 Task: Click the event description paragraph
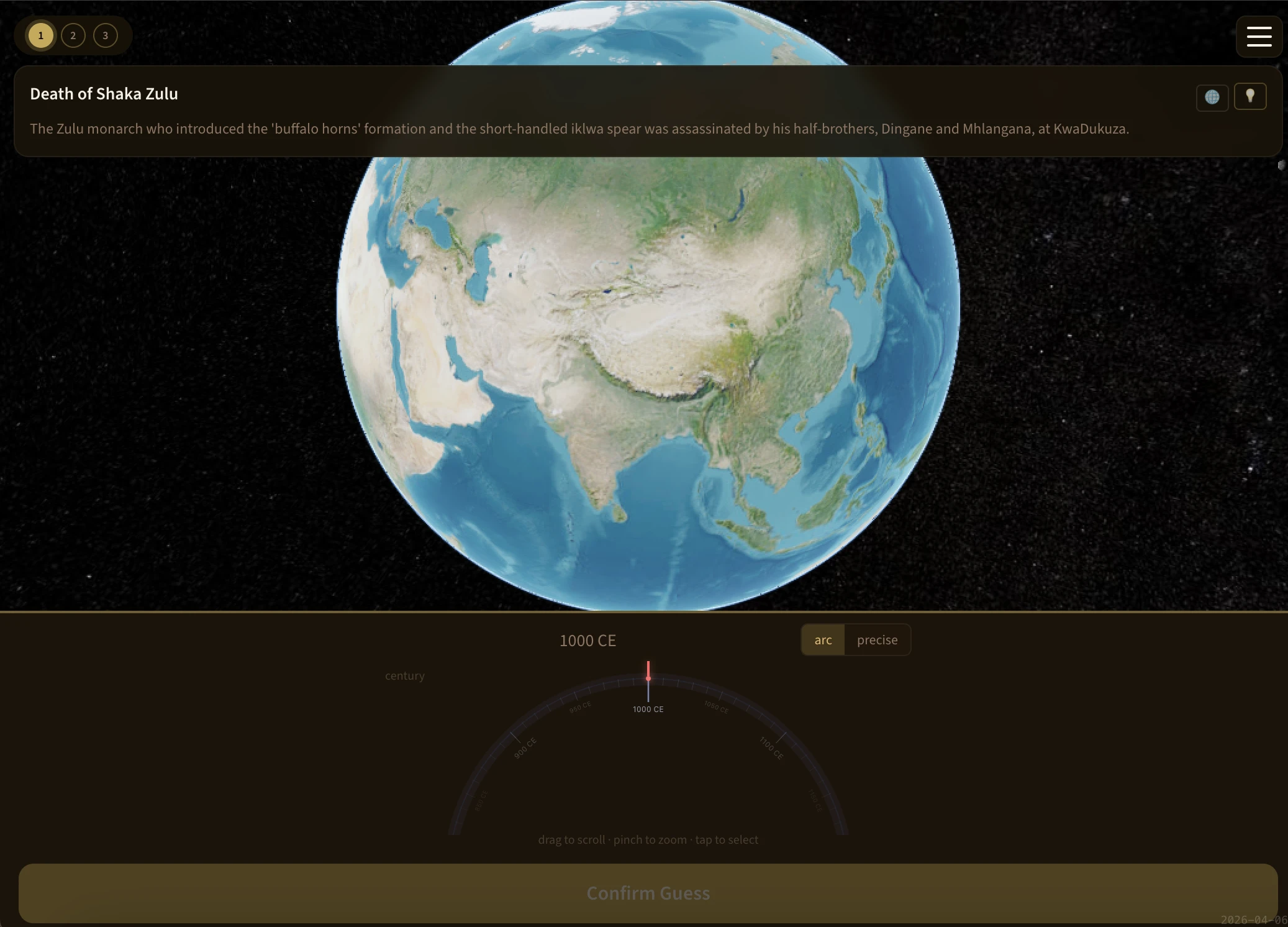[x=579, y=129]
